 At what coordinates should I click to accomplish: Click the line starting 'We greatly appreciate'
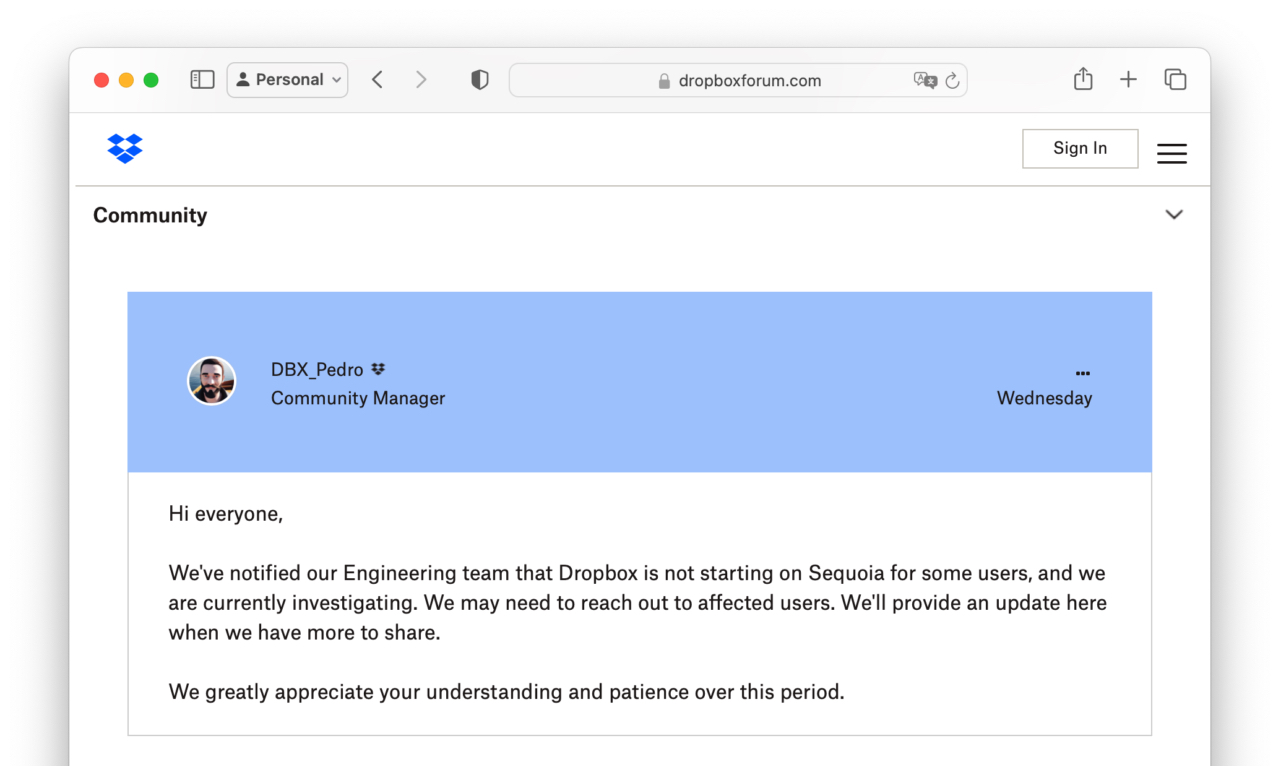tap(506, 692)
